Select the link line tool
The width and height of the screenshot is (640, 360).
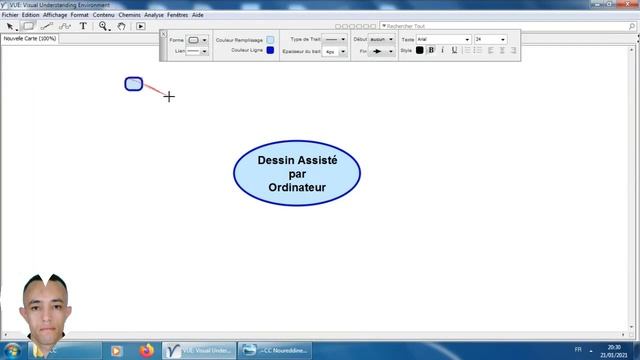pos(47,27)
